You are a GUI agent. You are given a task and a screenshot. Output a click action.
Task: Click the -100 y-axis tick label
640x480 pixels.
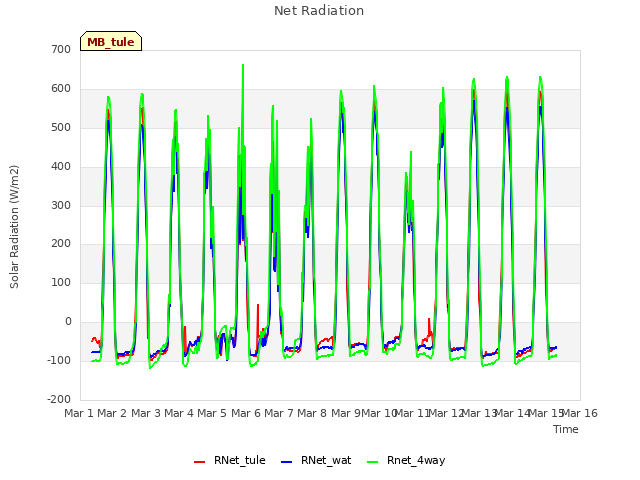59,360
